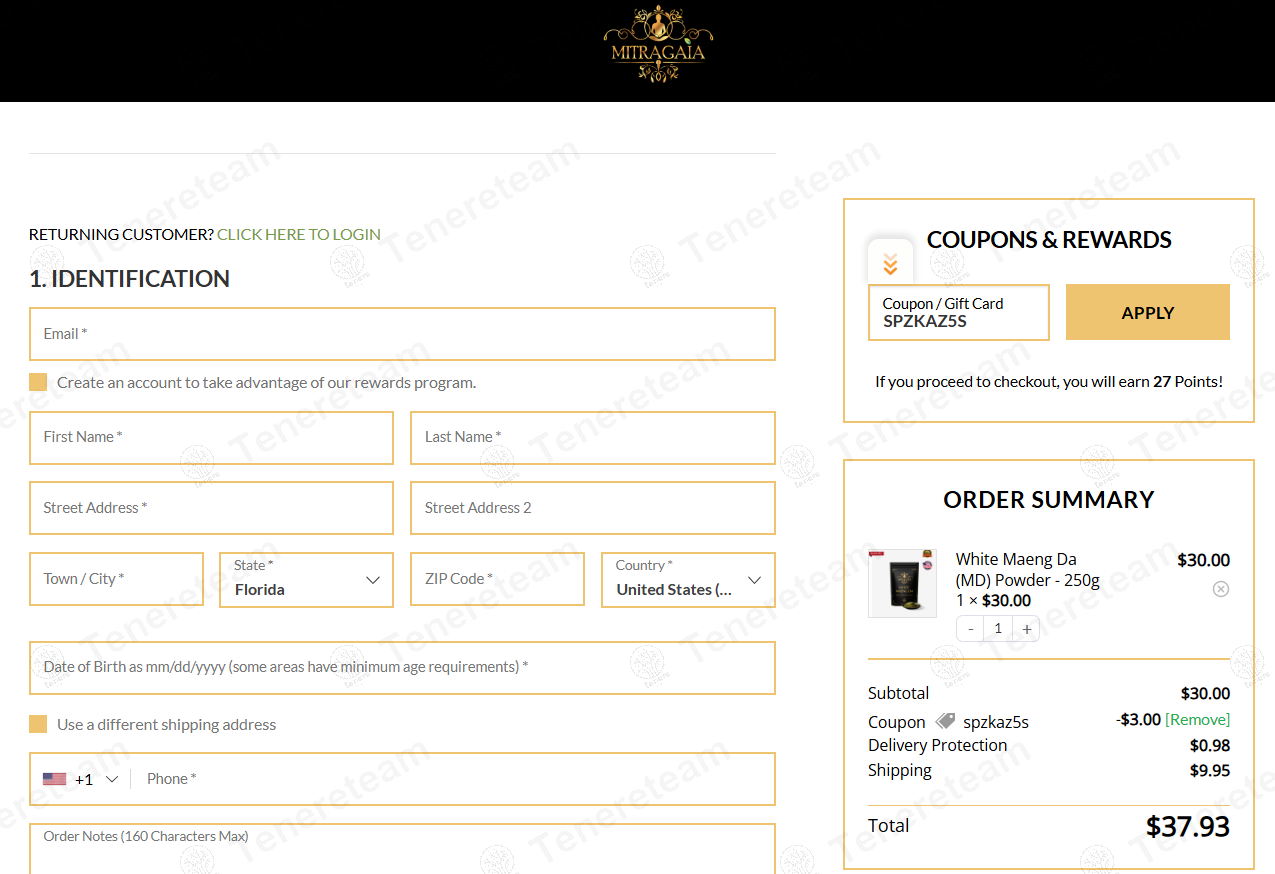
Task: Click the -$3.00 coupon discount amount
Action: point(1138,720)
